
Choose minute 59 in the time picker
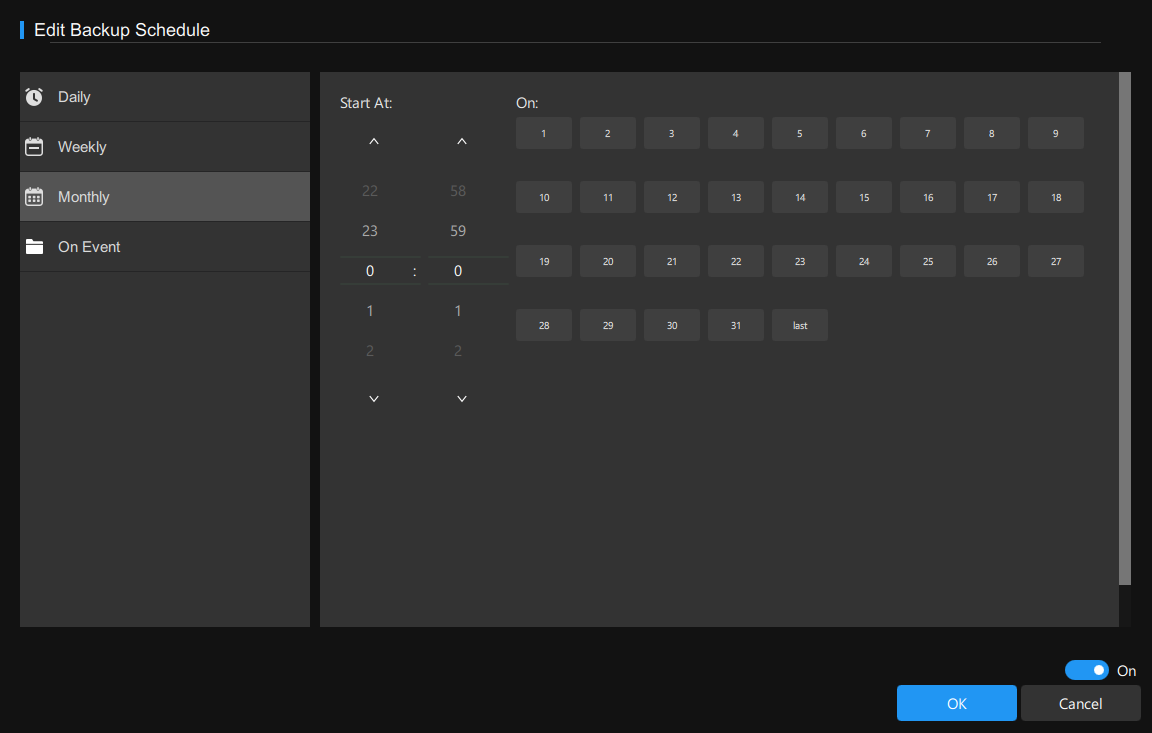point(458,231)
